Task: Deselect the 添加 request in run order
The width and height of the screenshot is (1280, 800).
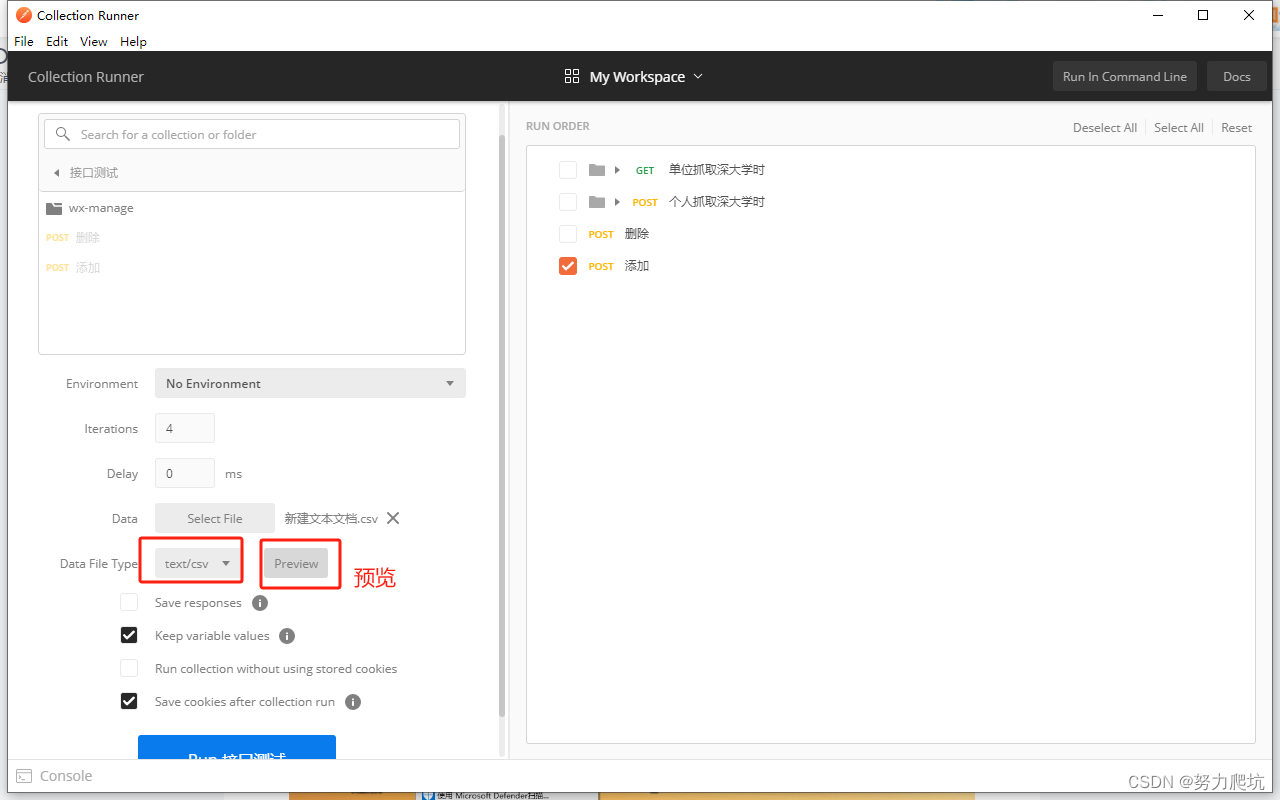Action: click(568, 265)
